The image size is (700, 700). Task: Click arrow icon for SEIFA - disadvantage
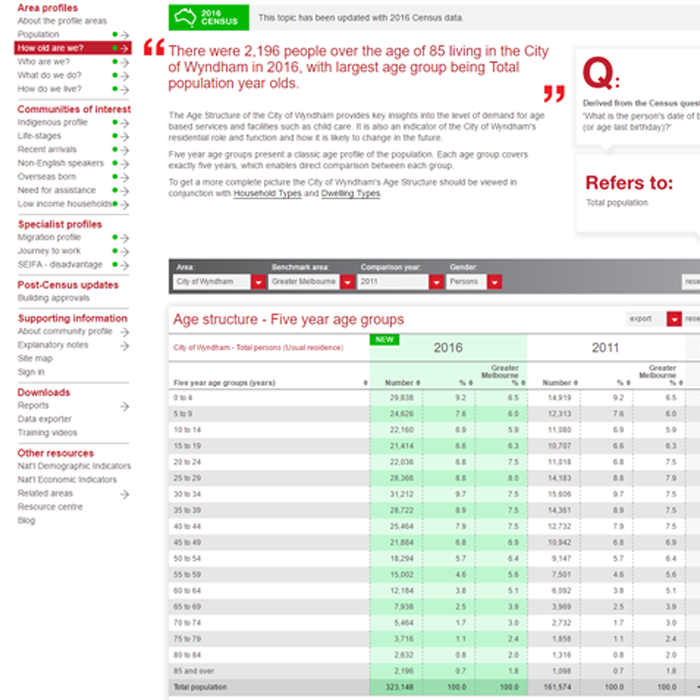125,265
